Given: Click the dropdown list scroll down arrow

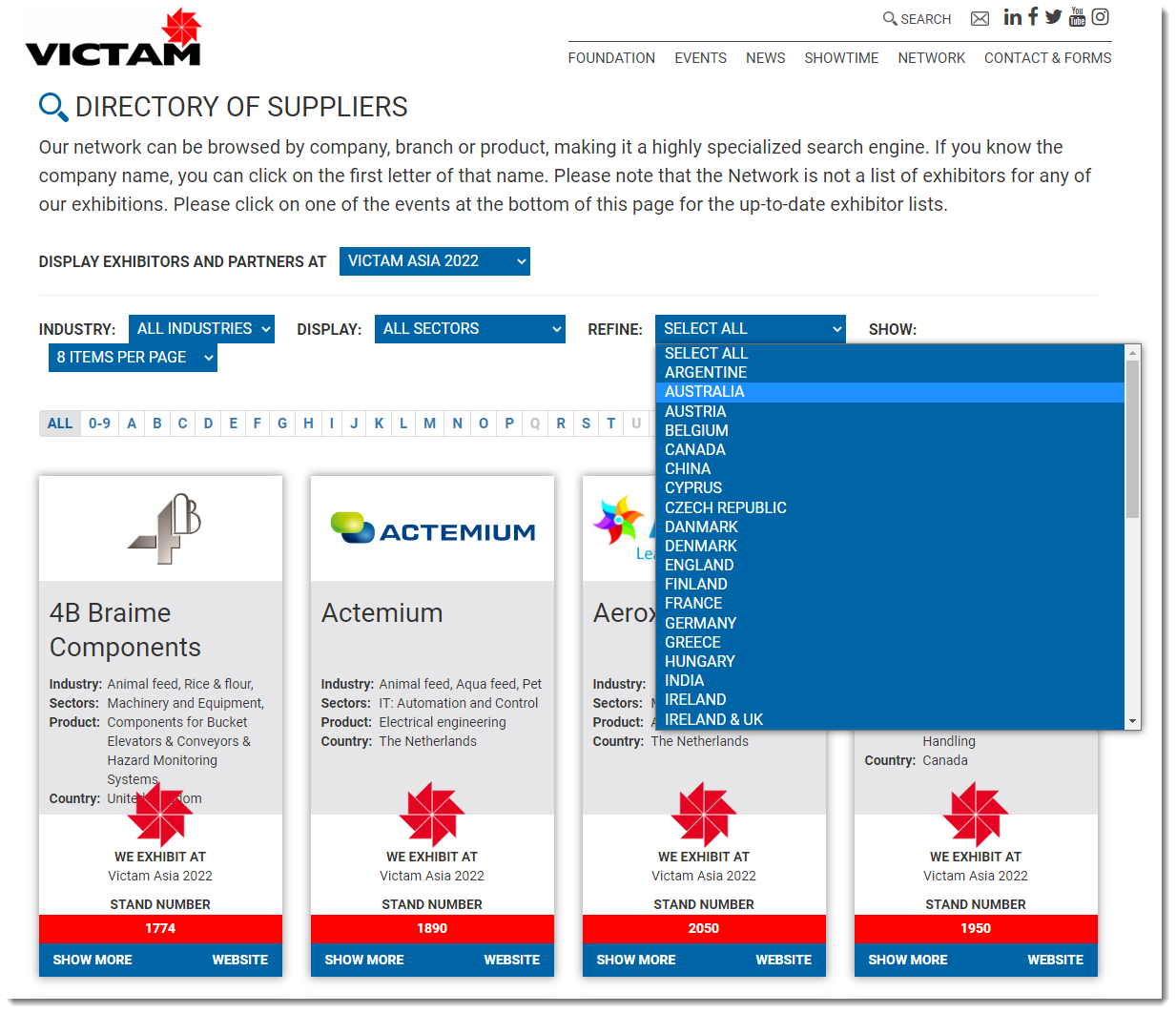Looking at the screenshot, I should (x=1132, y=721).
